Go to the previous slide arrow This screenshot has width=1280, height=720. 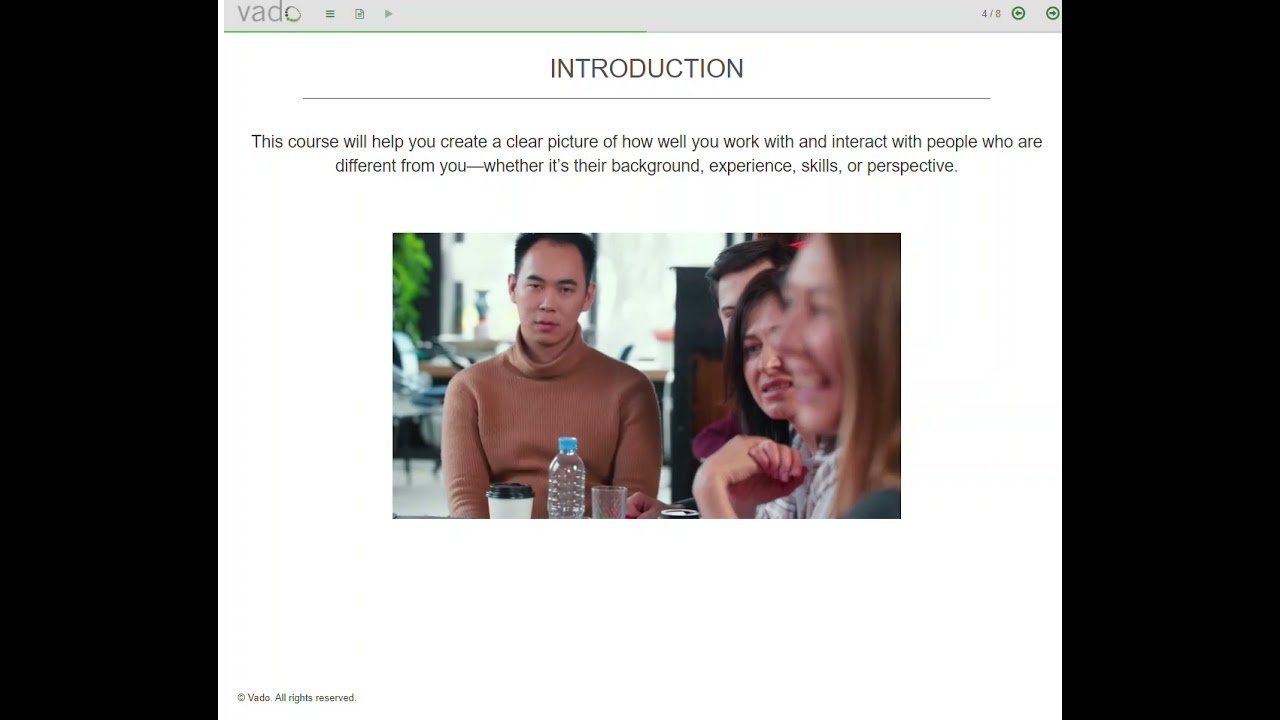pyautogui.click(x=1018, y=13)
